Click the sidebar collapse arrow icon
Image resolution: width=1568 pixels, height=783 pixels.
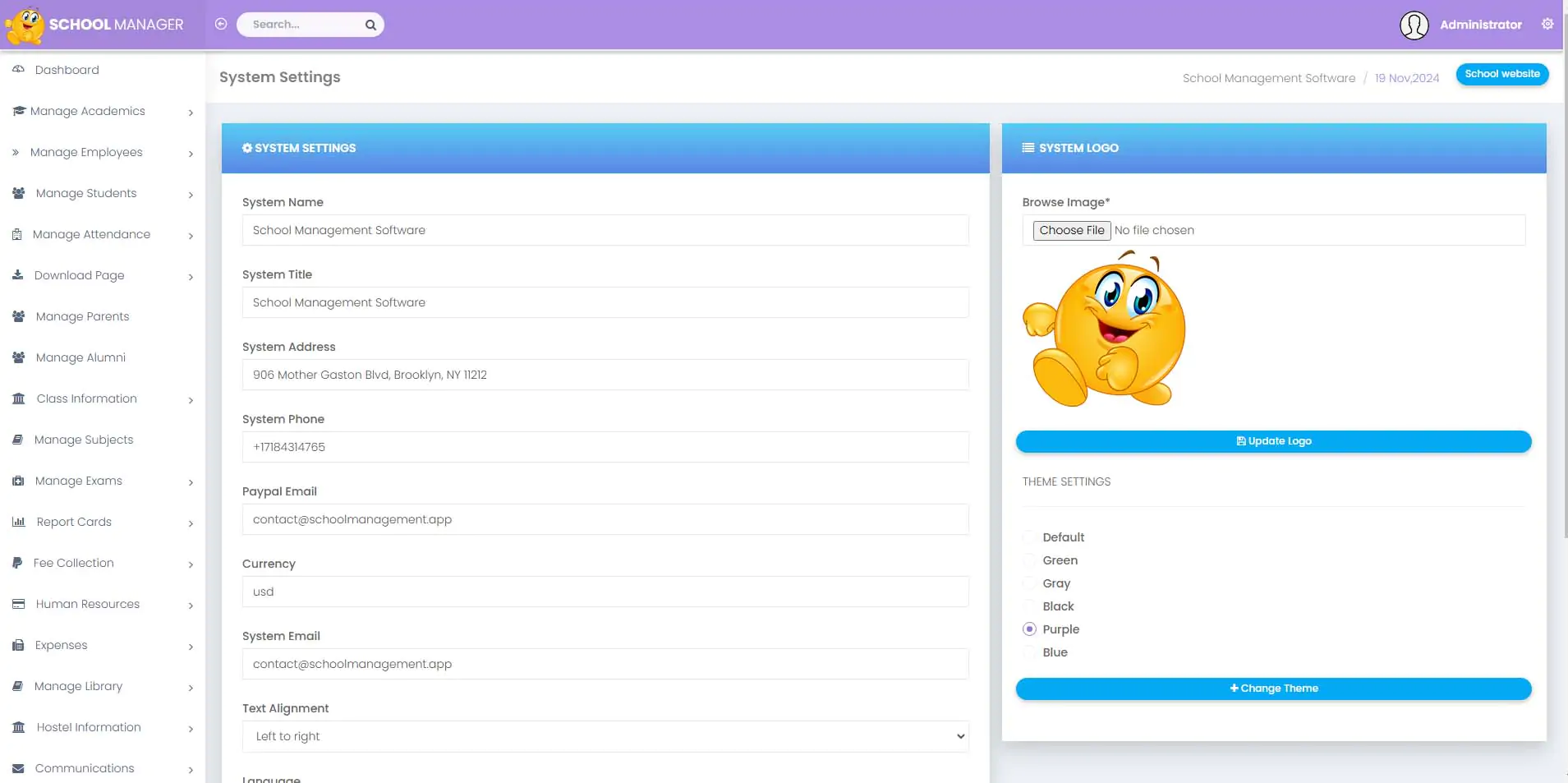pyautogui.click(x=221, y=24)
